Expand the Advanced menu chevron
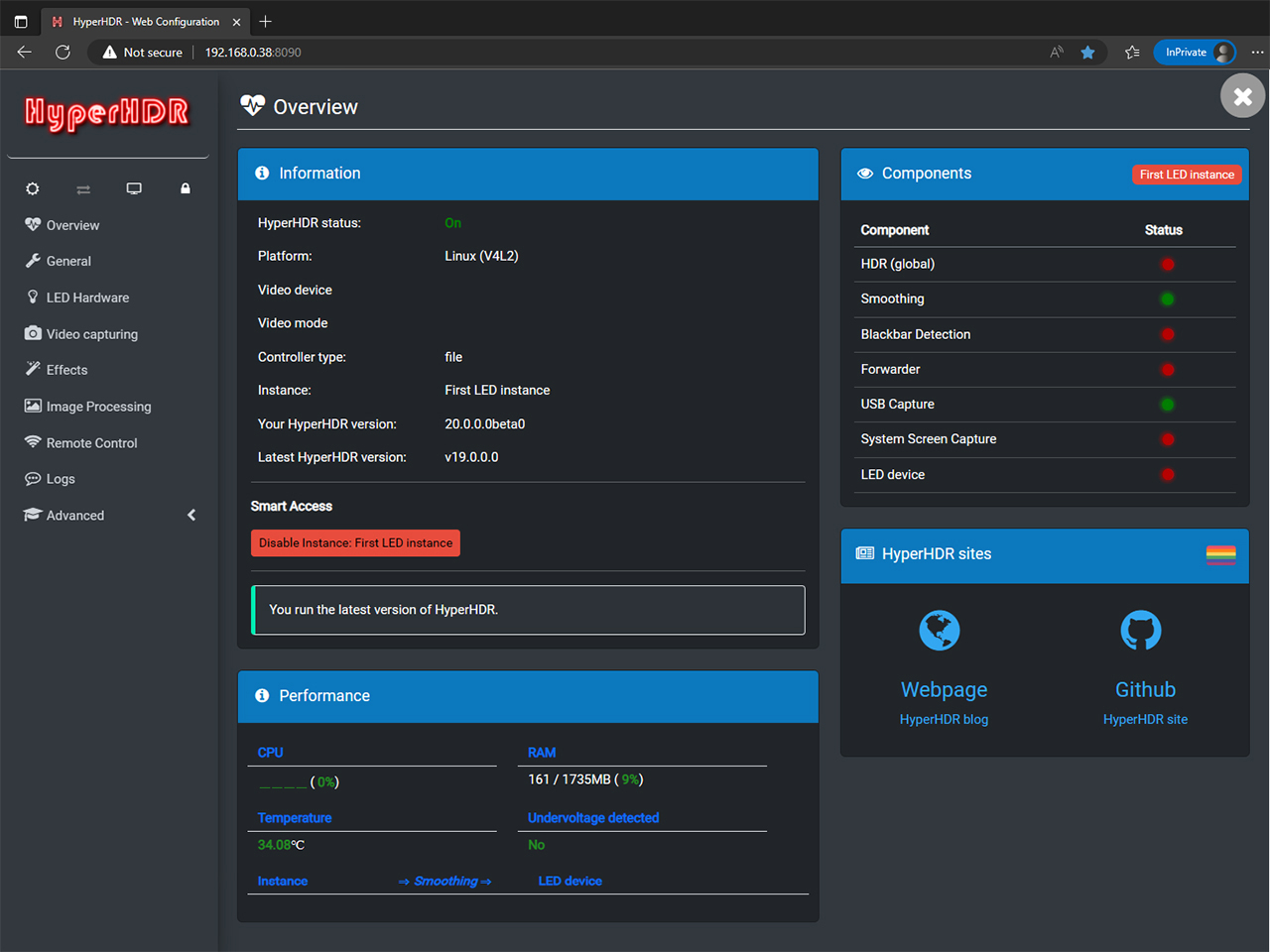Viewport: 1270px width, 952px height. [x=191, y=515]
